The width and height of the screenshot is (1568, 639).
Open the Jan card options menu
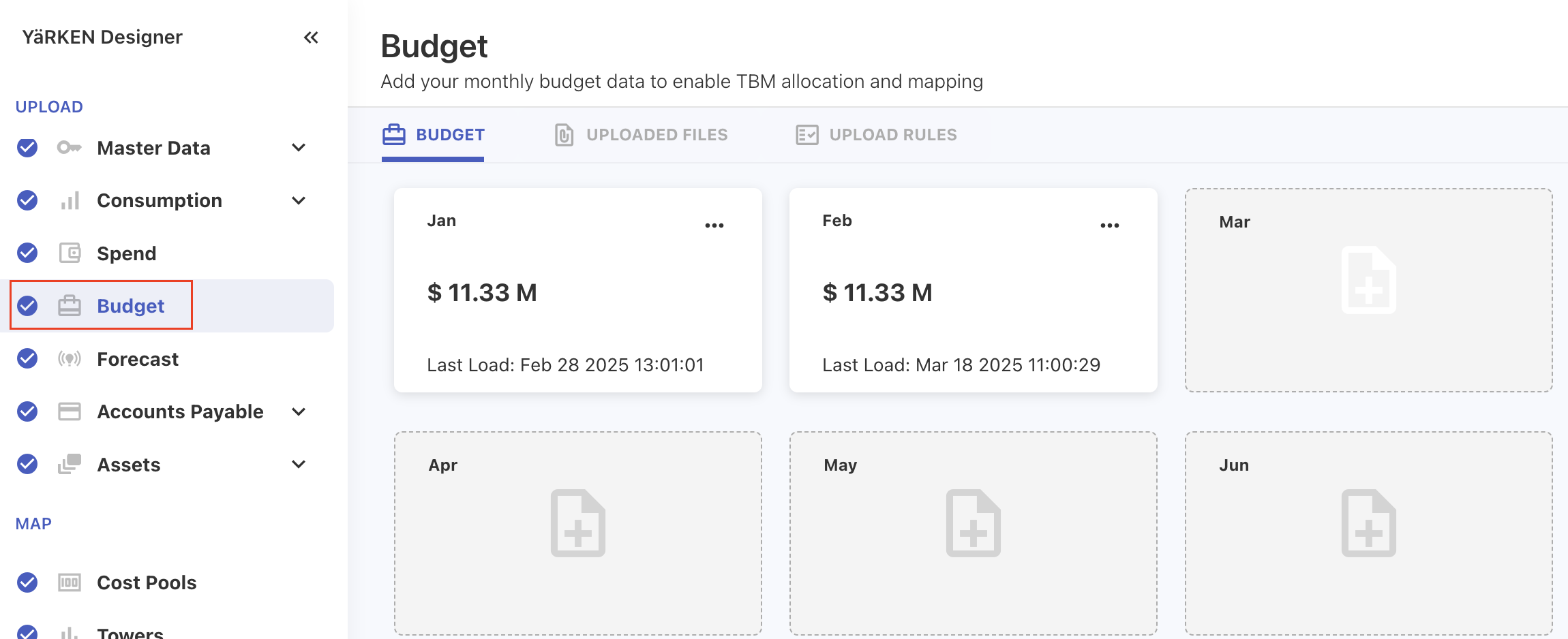(714, 225)
